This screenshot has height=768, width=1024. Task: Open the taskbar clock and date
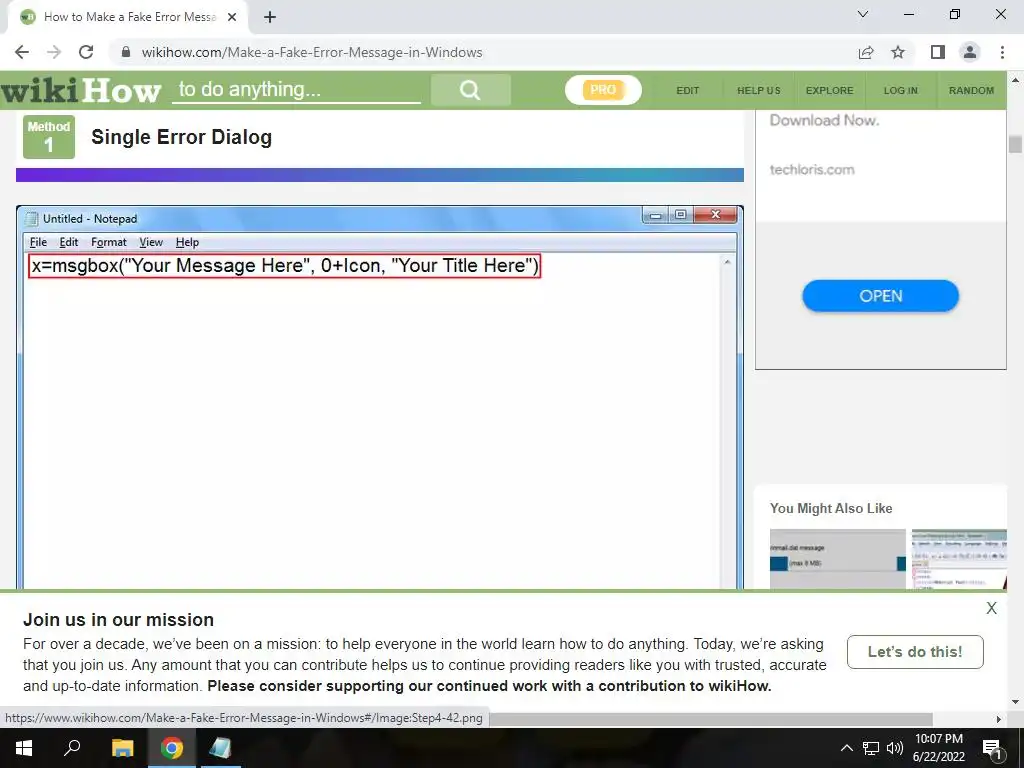pyautogui.click(x=938, y=748)
